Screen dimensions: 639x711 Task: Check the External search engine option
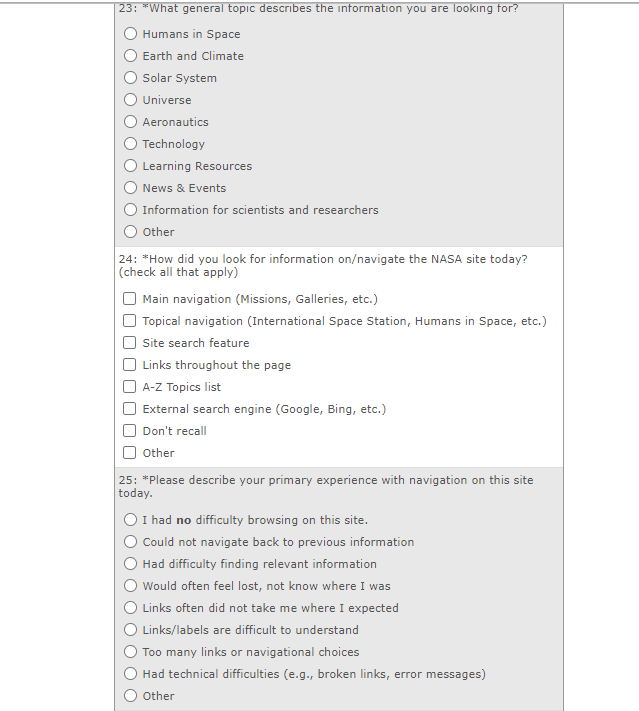130,409
